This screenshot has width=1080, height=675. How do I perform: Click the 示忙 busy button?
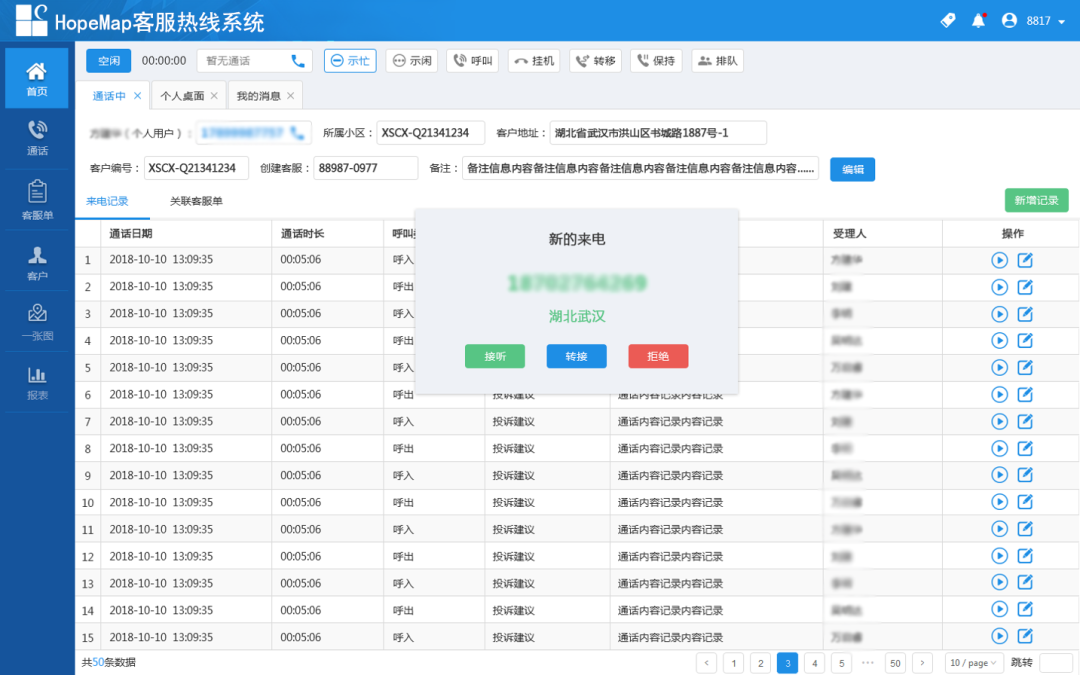tap(350, 61)
